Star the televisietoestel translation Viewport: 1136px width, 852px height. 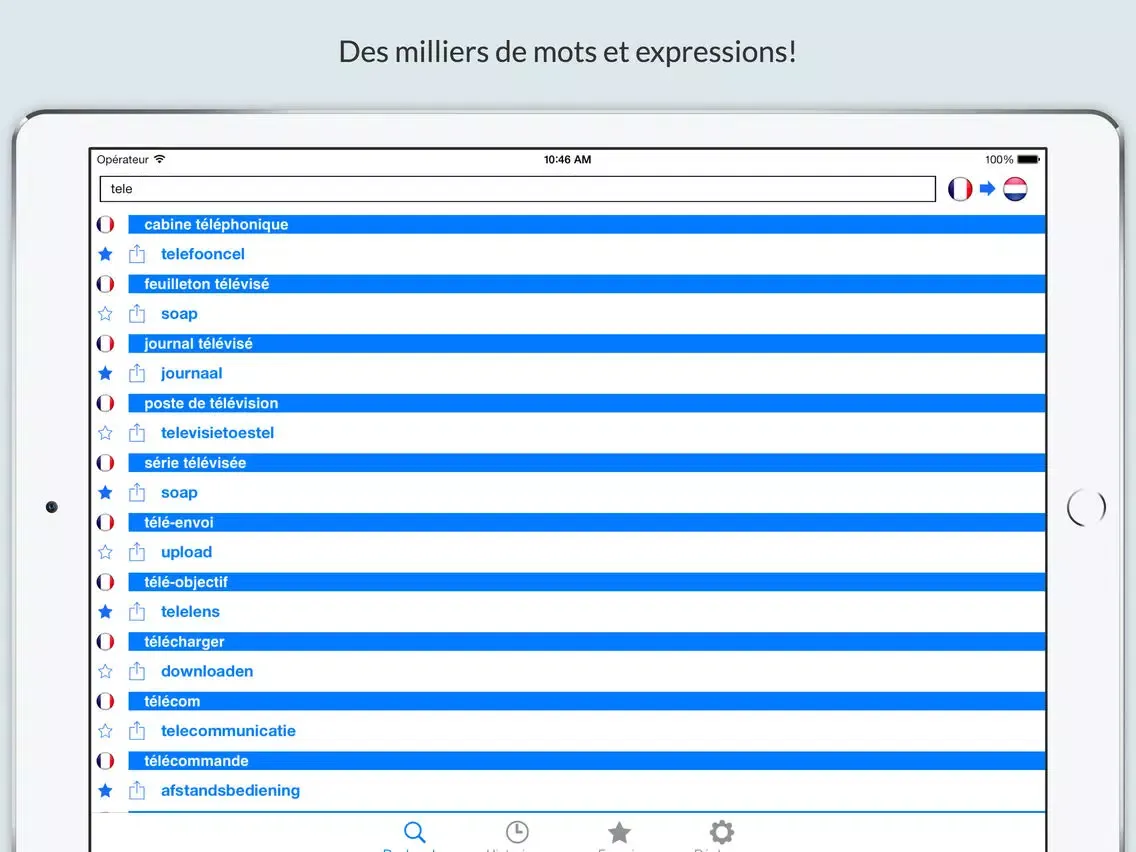105,433
